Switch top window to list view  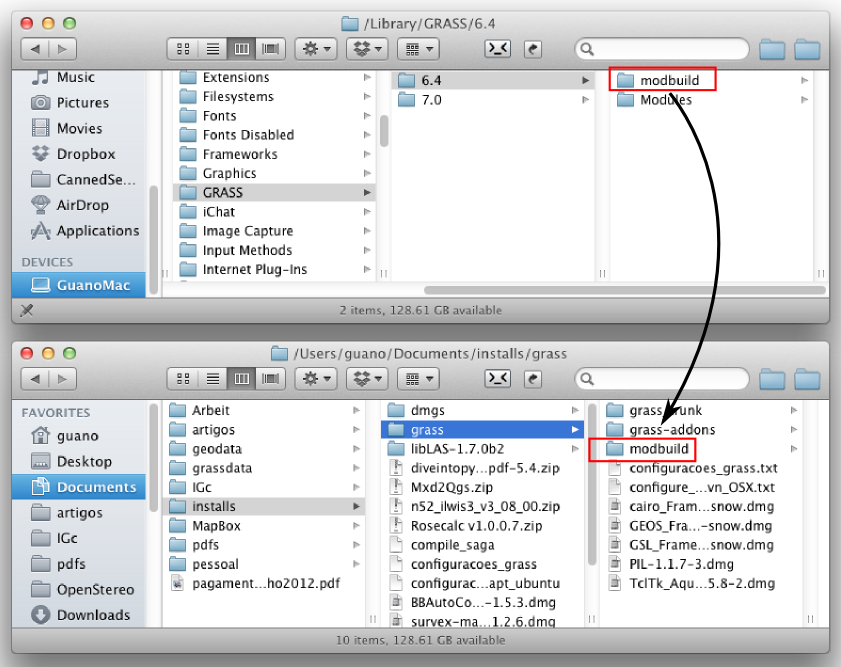point(212,49)
